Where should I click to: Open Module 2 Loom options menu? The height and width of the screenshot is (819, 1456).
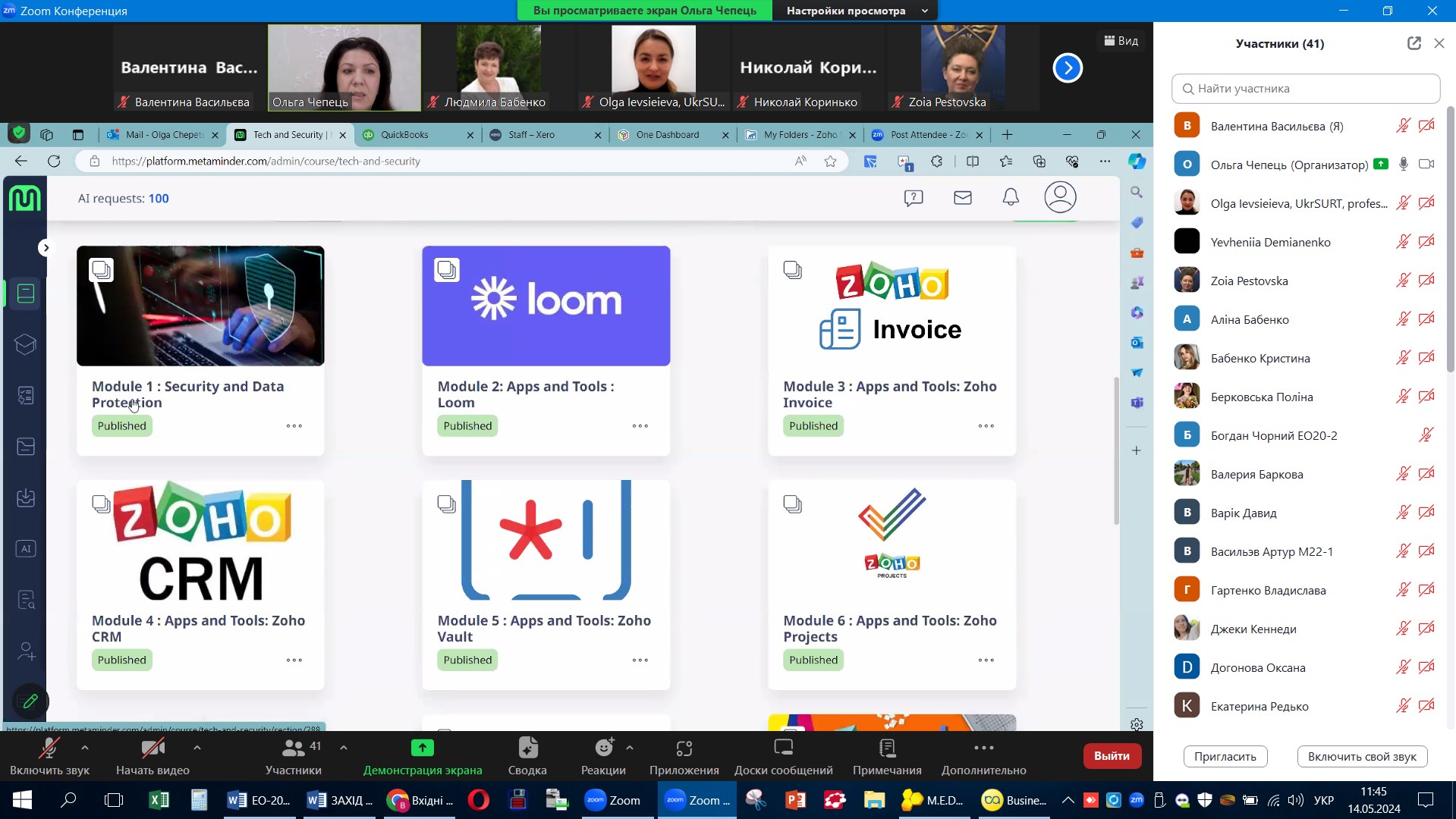[x=640, y=426]
